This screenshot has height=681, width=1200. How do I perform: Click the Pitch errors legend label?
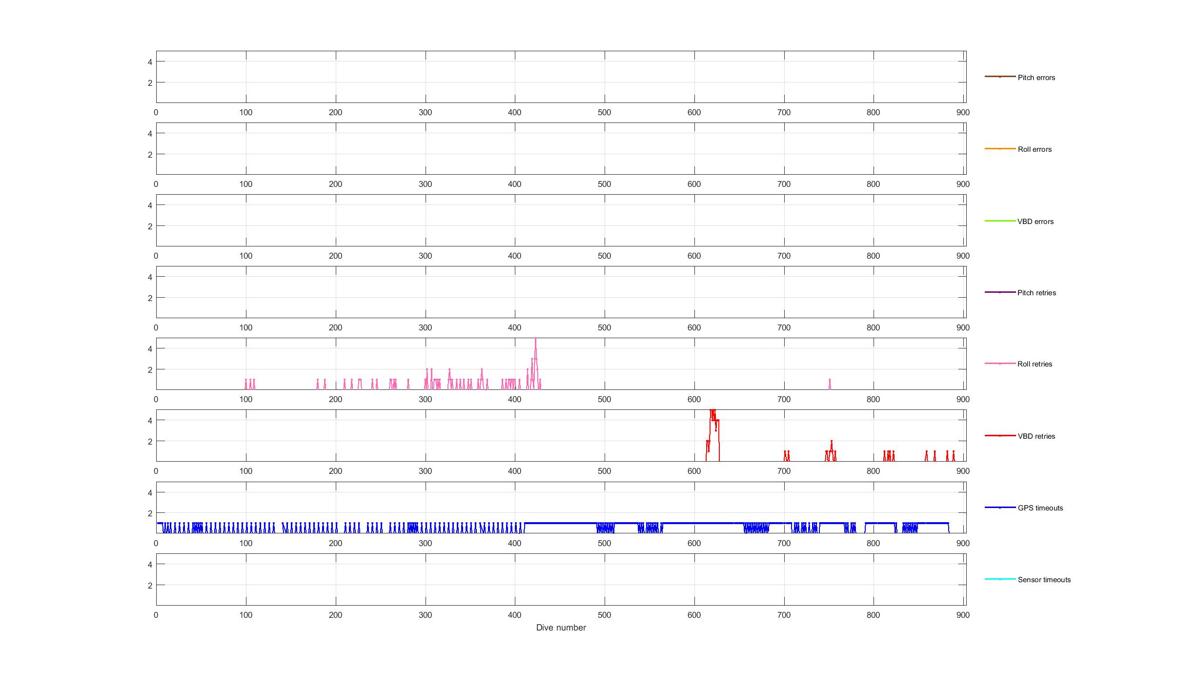click(x=1036, y=77)
